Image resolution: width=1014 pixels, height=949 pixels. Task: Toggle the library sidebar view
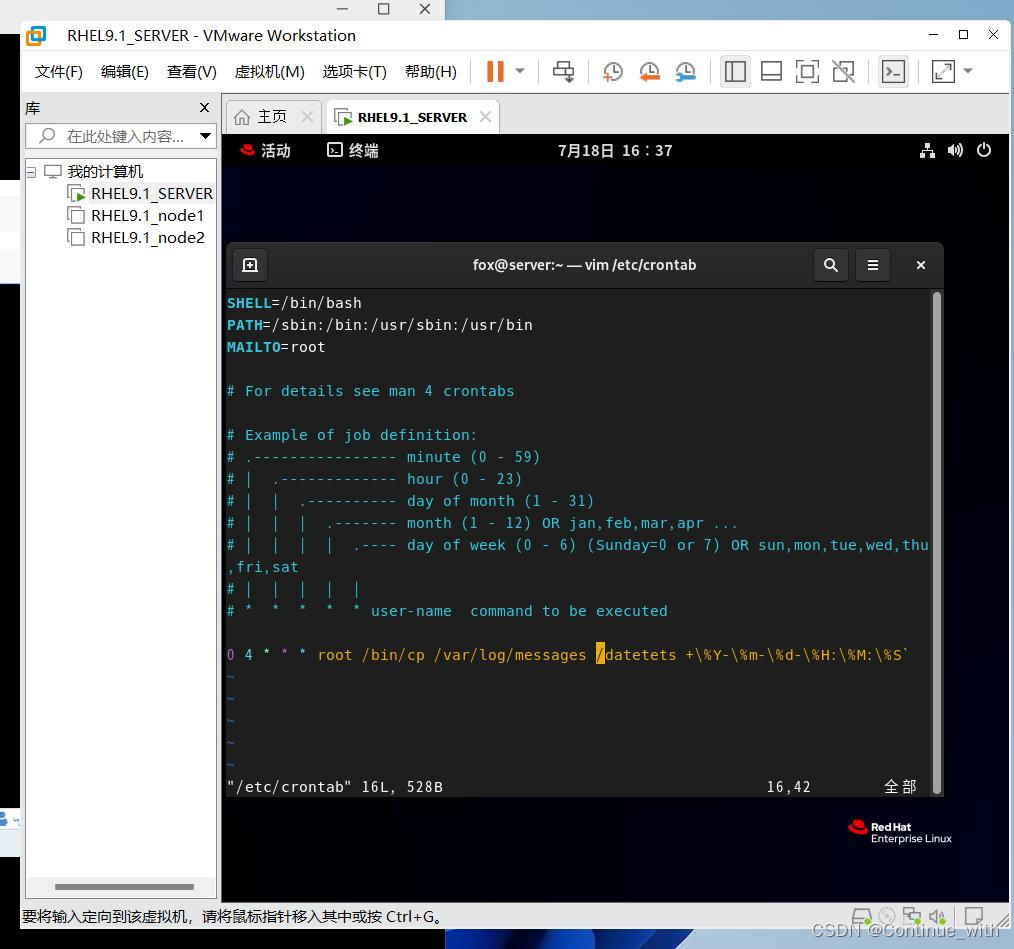coord(735,71)
